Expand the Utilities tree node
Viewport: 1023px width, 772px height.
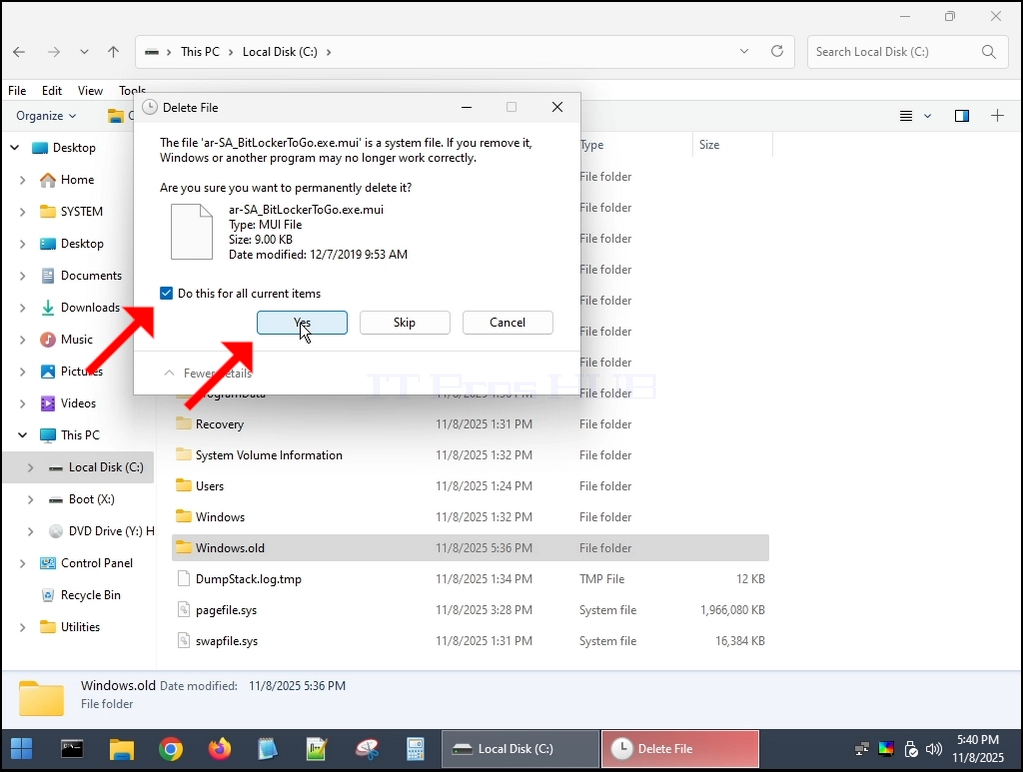coord(22,627)
